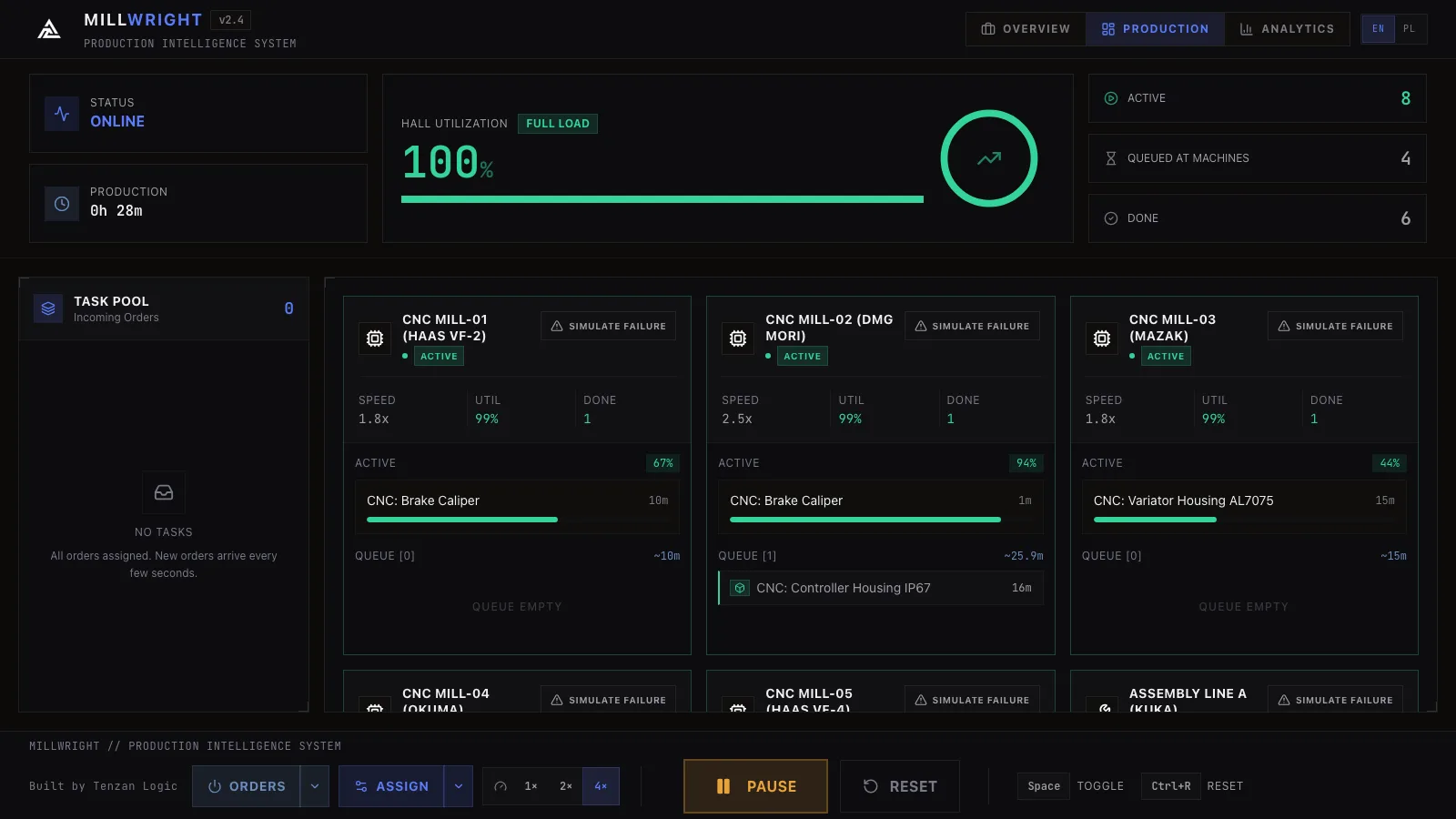Click the Ctrl+R keyboard shortcut key

point(1171,786)
